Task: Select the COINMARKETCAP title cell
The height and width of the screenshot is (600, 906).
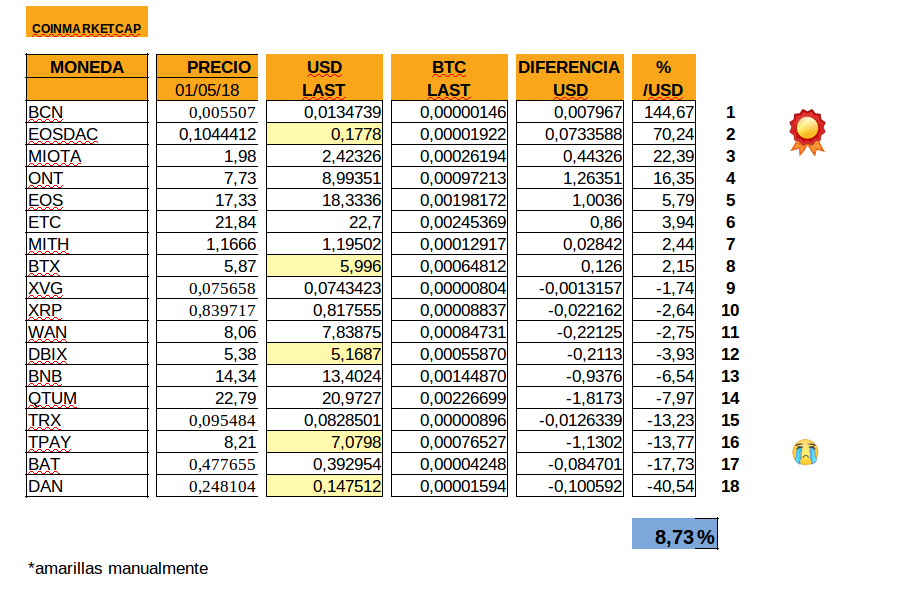Action: click(86, 28)
